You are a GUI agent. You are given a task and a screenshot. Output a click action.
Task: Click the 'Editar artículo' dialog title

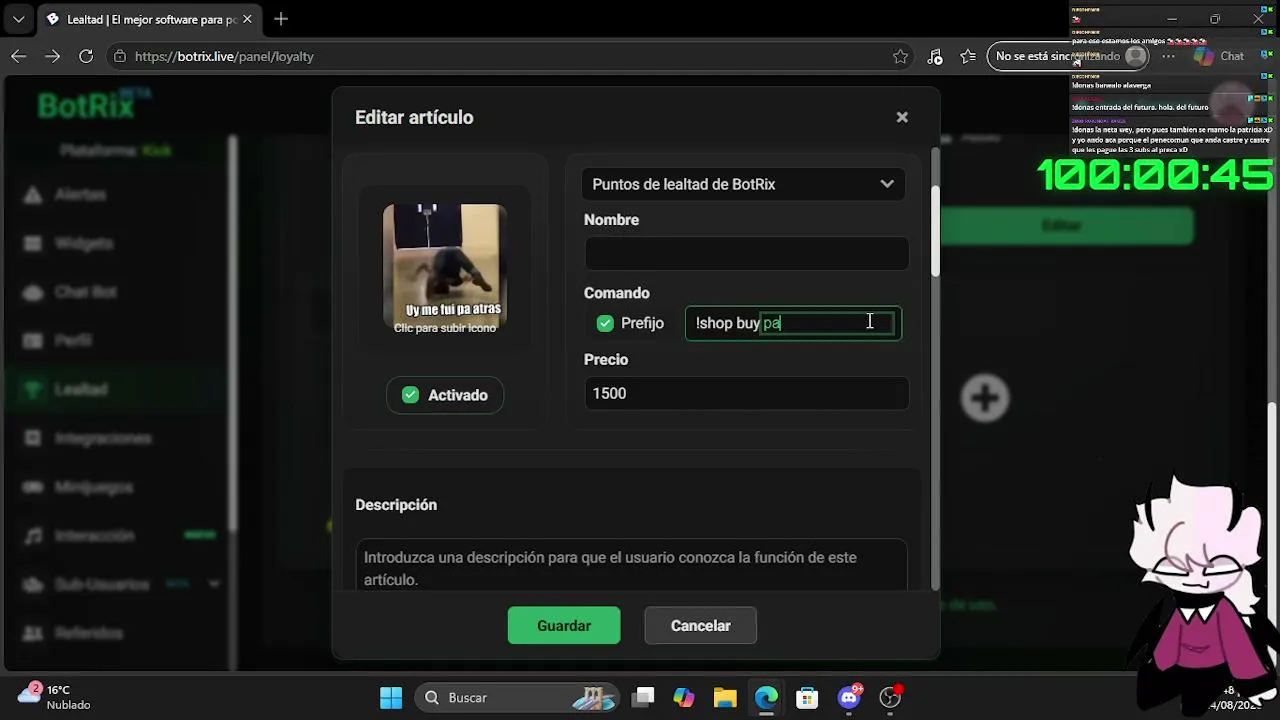coord(414,117)
